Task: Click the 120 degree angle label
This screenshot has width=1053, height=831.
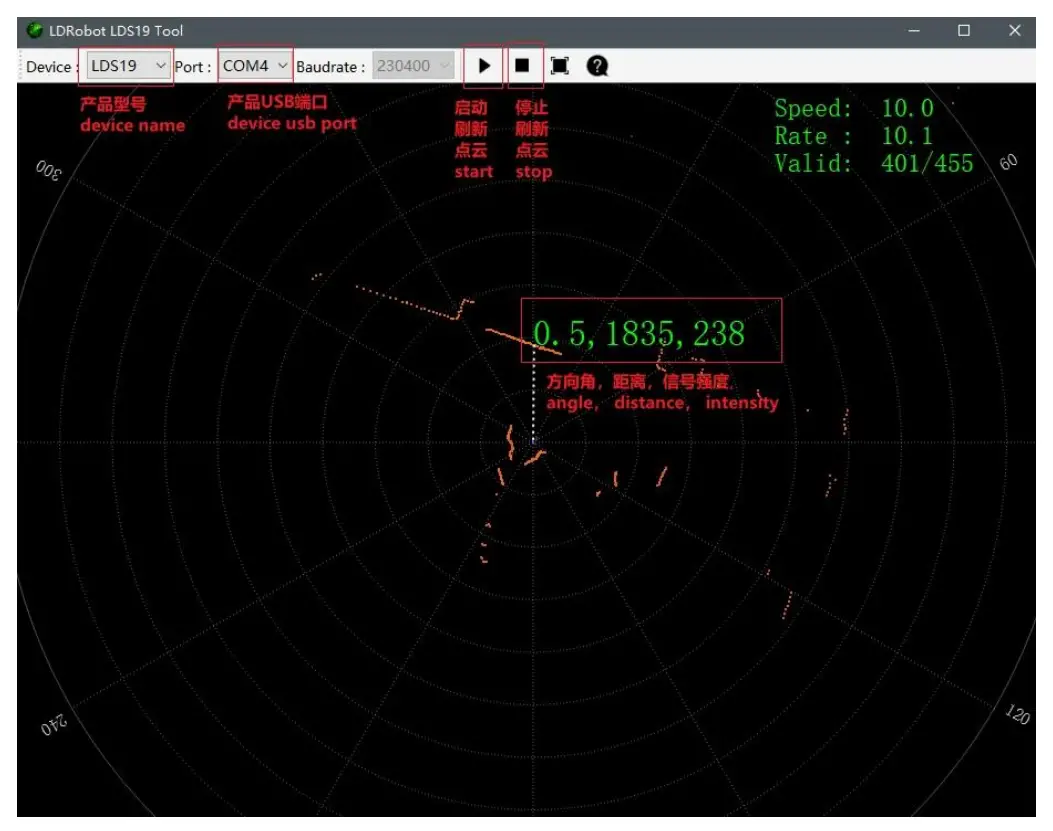Action: click(x=1017, y=714)
